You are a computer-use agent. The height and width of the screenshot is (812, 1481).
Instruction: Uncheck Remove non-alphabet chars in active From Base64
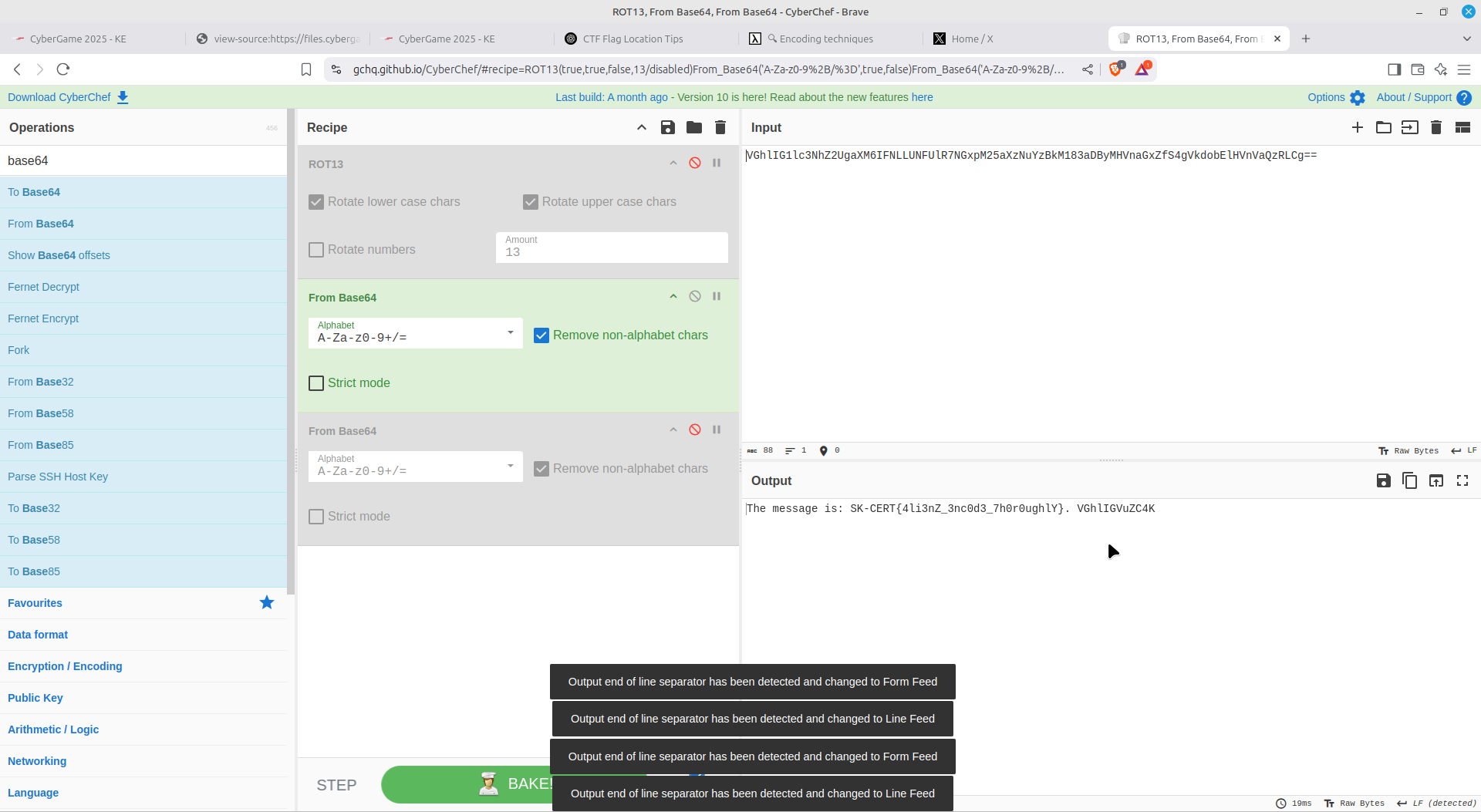coord(541,335)
